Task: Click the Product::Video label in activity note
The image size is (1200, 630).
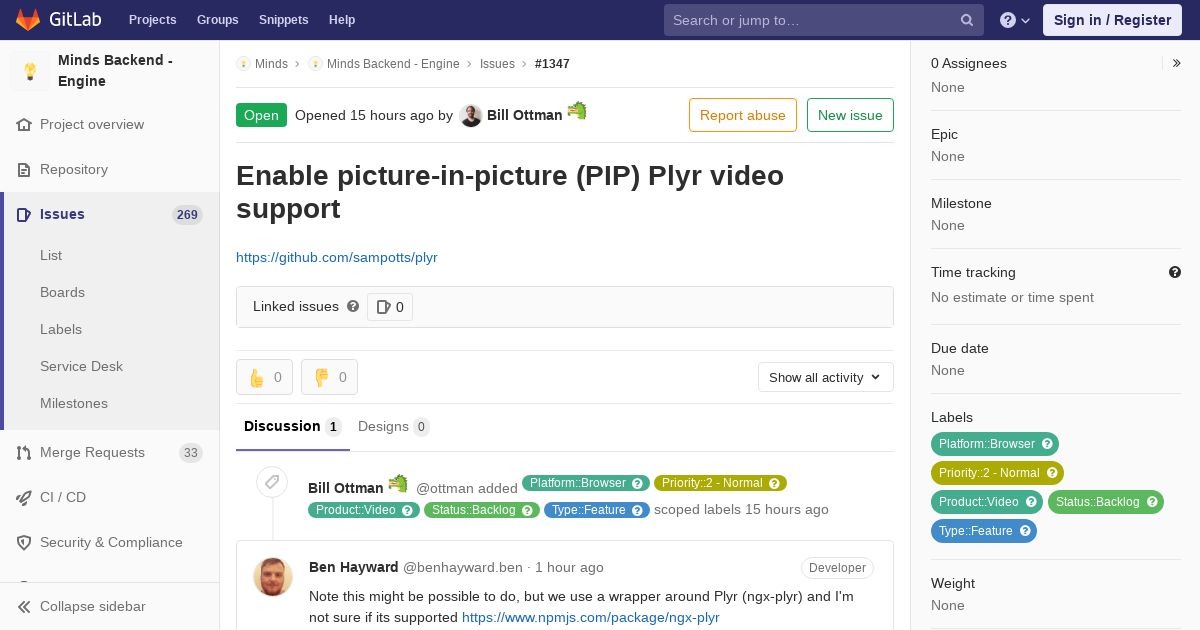Action: point(364,510)
